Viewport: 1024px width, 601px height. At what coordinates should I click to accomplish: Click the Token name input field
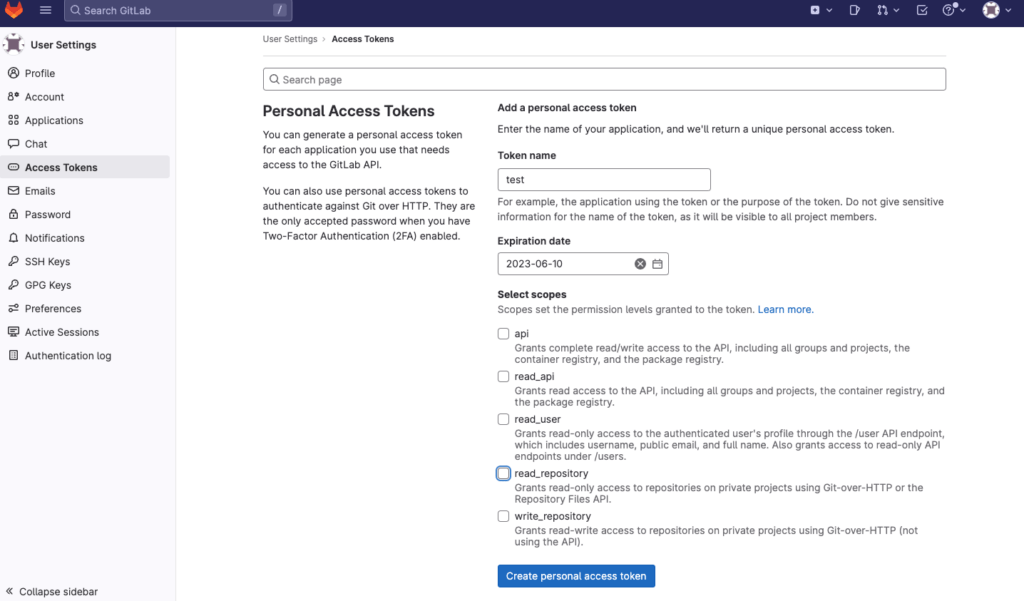(x=603, y=180)
